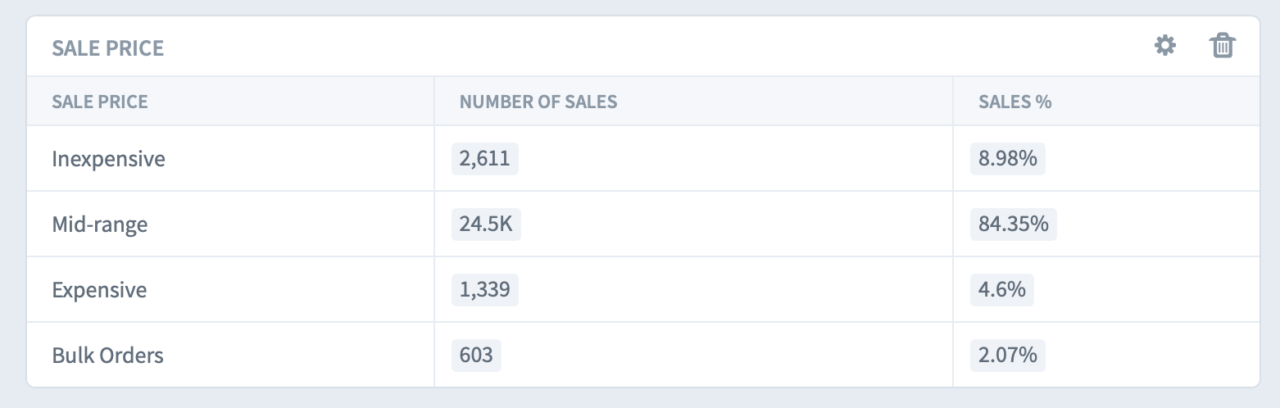
Task: Click the 8.98% percentage badge
Action: (x=1007, y=159)
